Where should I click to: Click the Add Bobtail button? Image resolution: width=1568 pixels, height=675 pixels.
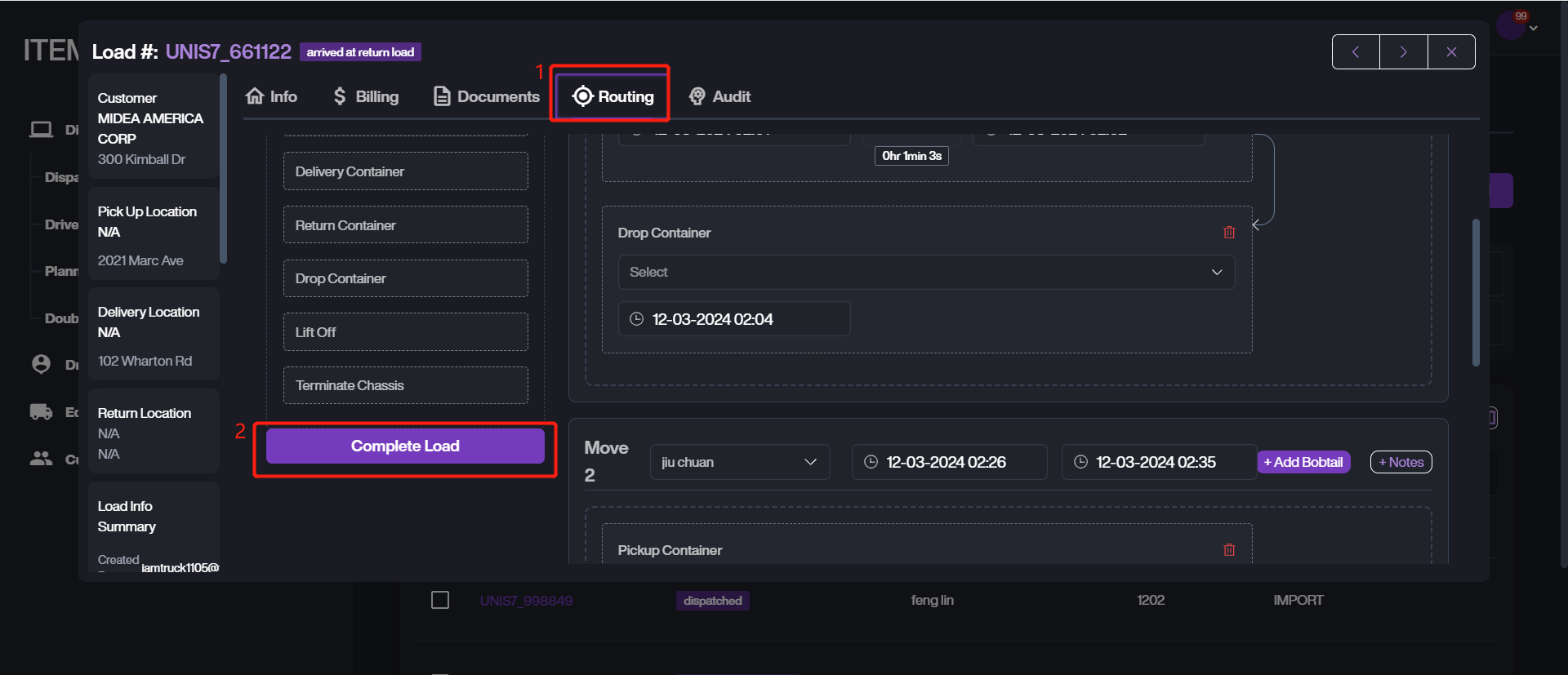point(1303,462)
